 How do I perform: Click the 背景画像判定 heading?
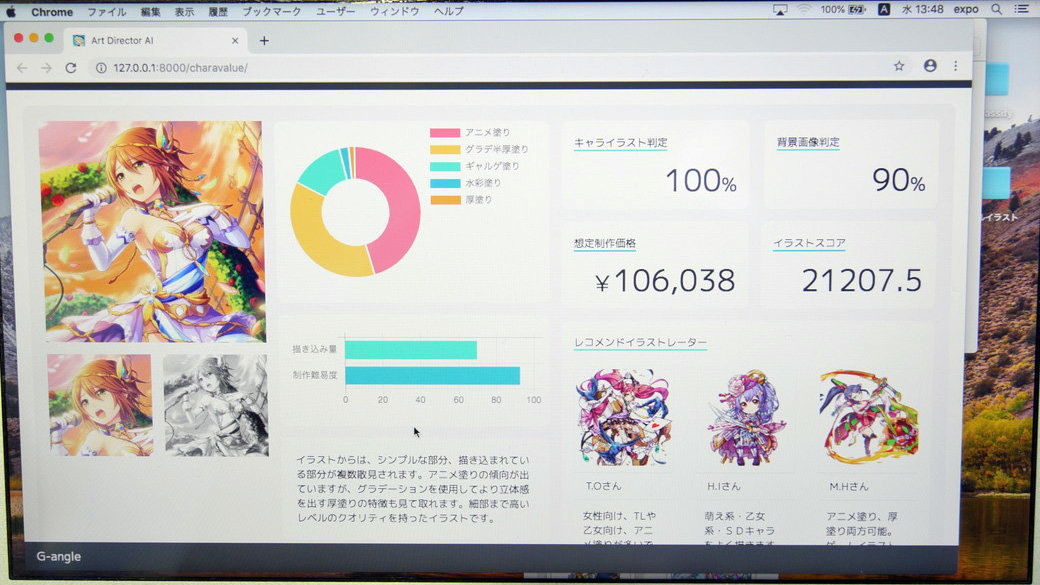click(x=808, y=142)
